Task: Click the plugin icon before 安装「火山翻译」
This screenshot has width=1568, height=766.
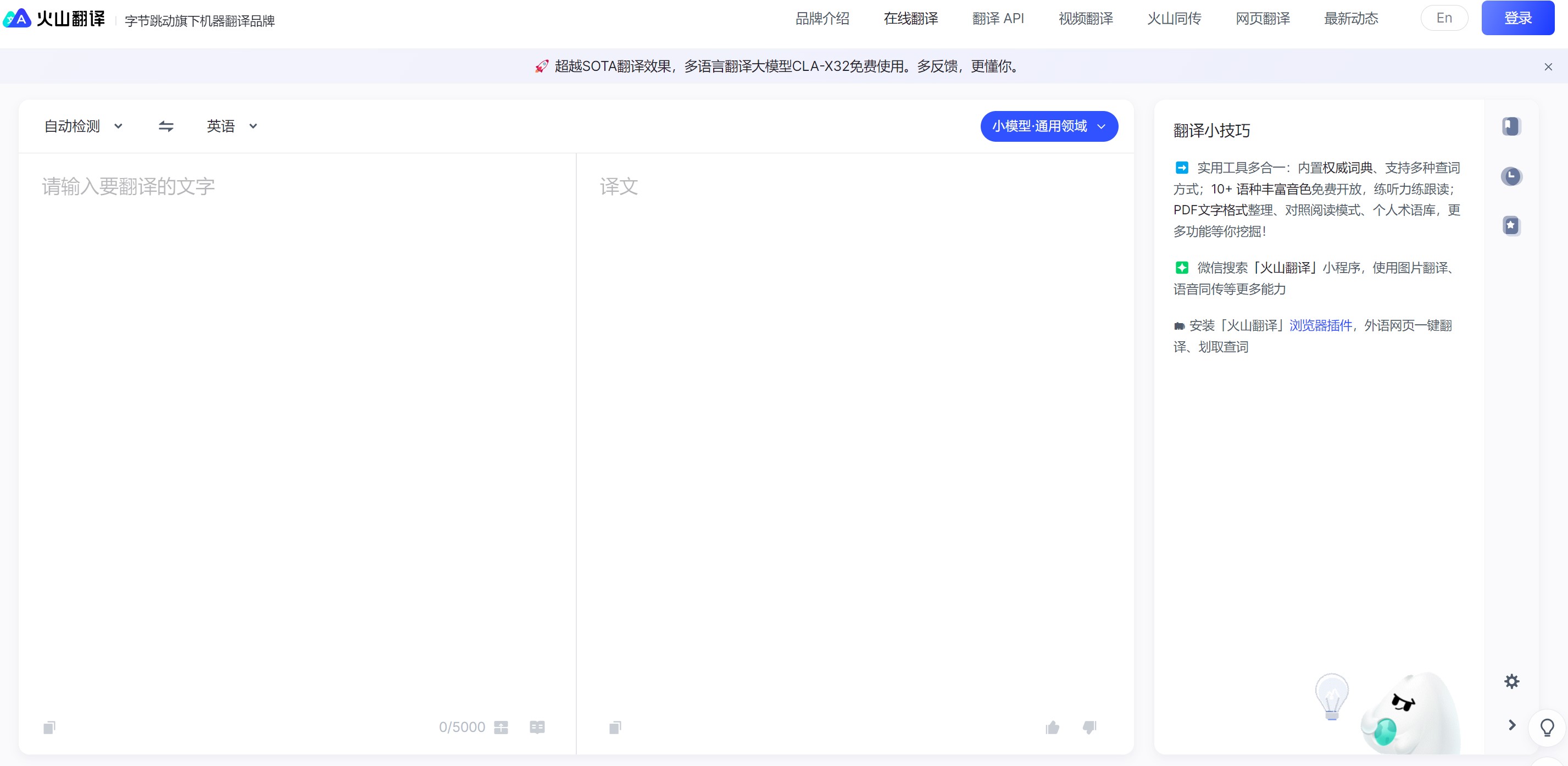Action: pos(1179,326)
